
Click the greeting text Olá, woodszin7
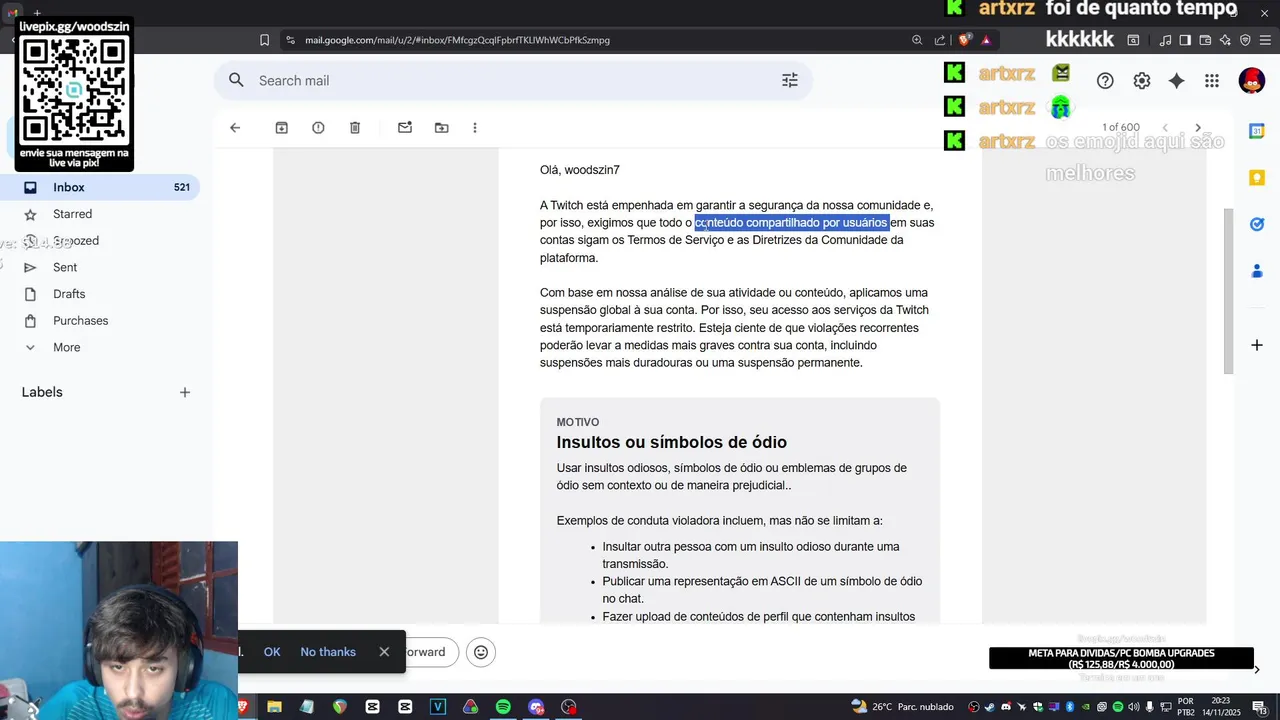pyautogui.click(x=580, y=170)
